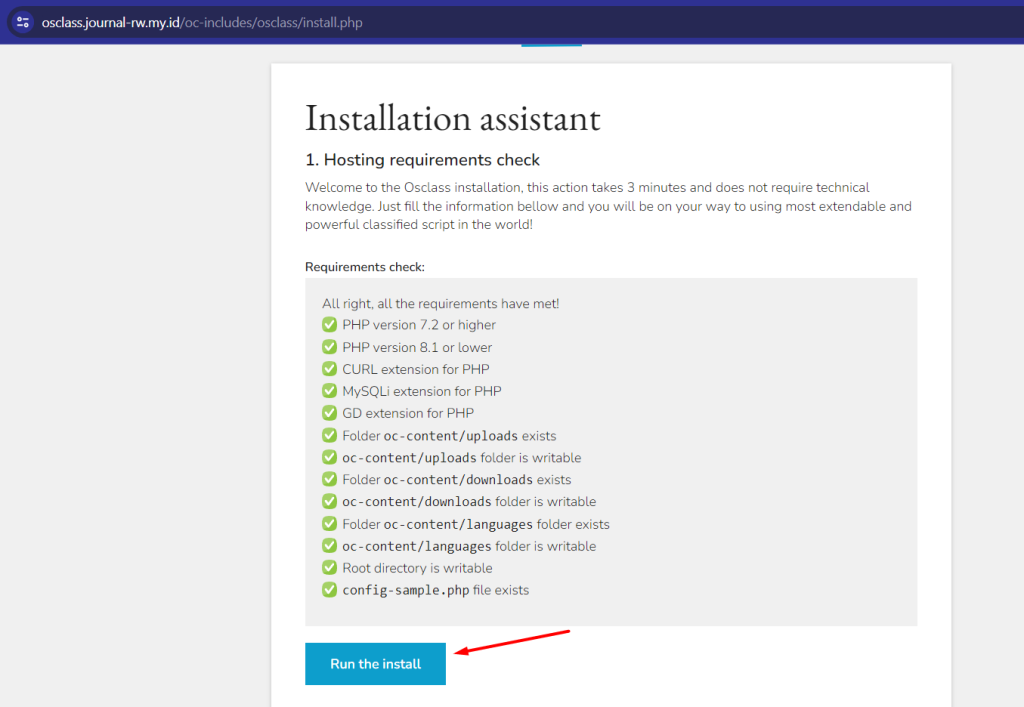Click check icon for uploads folder writable
This screenshot has width=1024, height=707.
pos(329,458)
